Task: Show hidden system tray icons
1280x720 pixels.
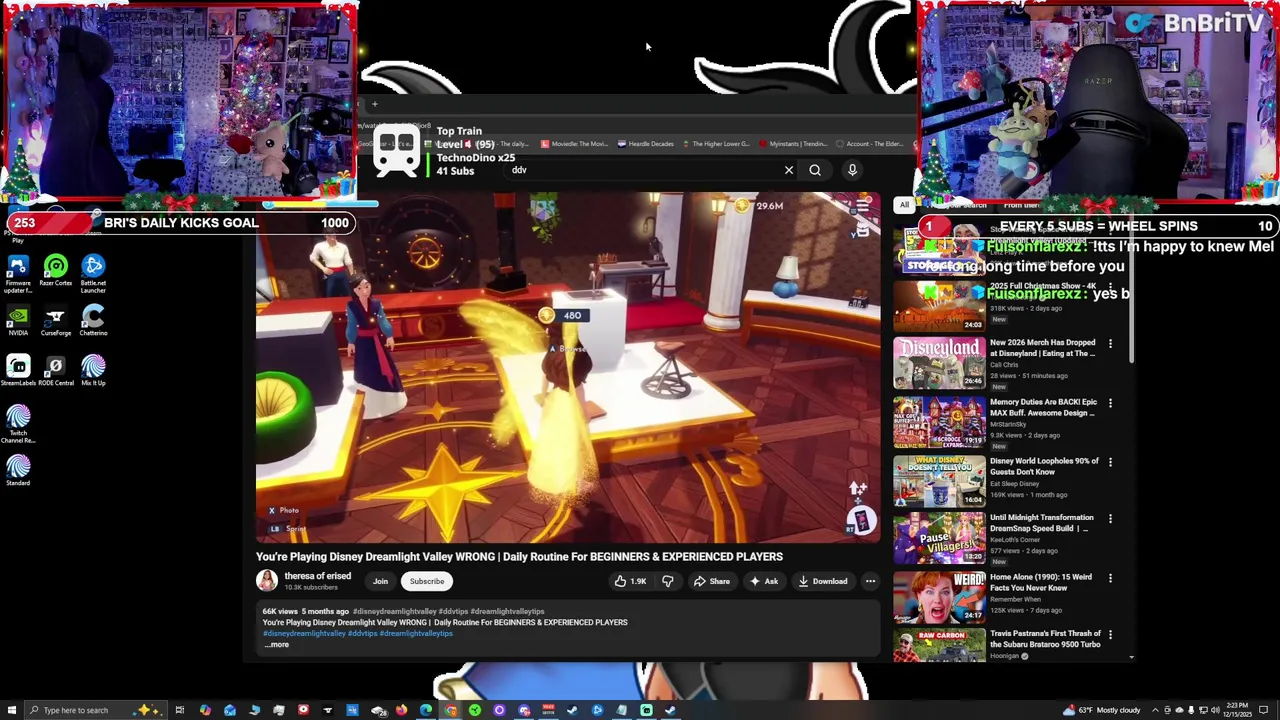Action: [1154, 710]
